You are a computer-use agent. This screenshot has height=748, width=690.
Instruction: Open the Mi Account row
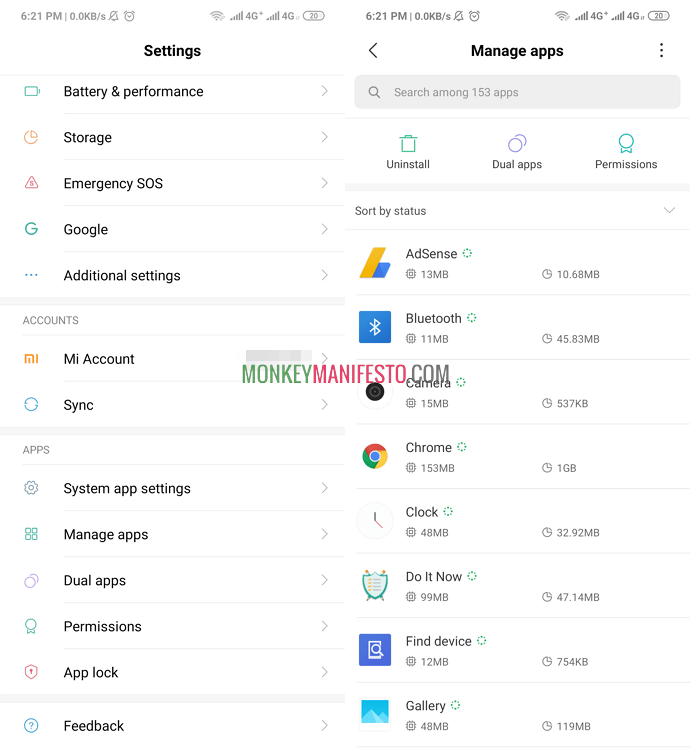(x=172, y=359)
